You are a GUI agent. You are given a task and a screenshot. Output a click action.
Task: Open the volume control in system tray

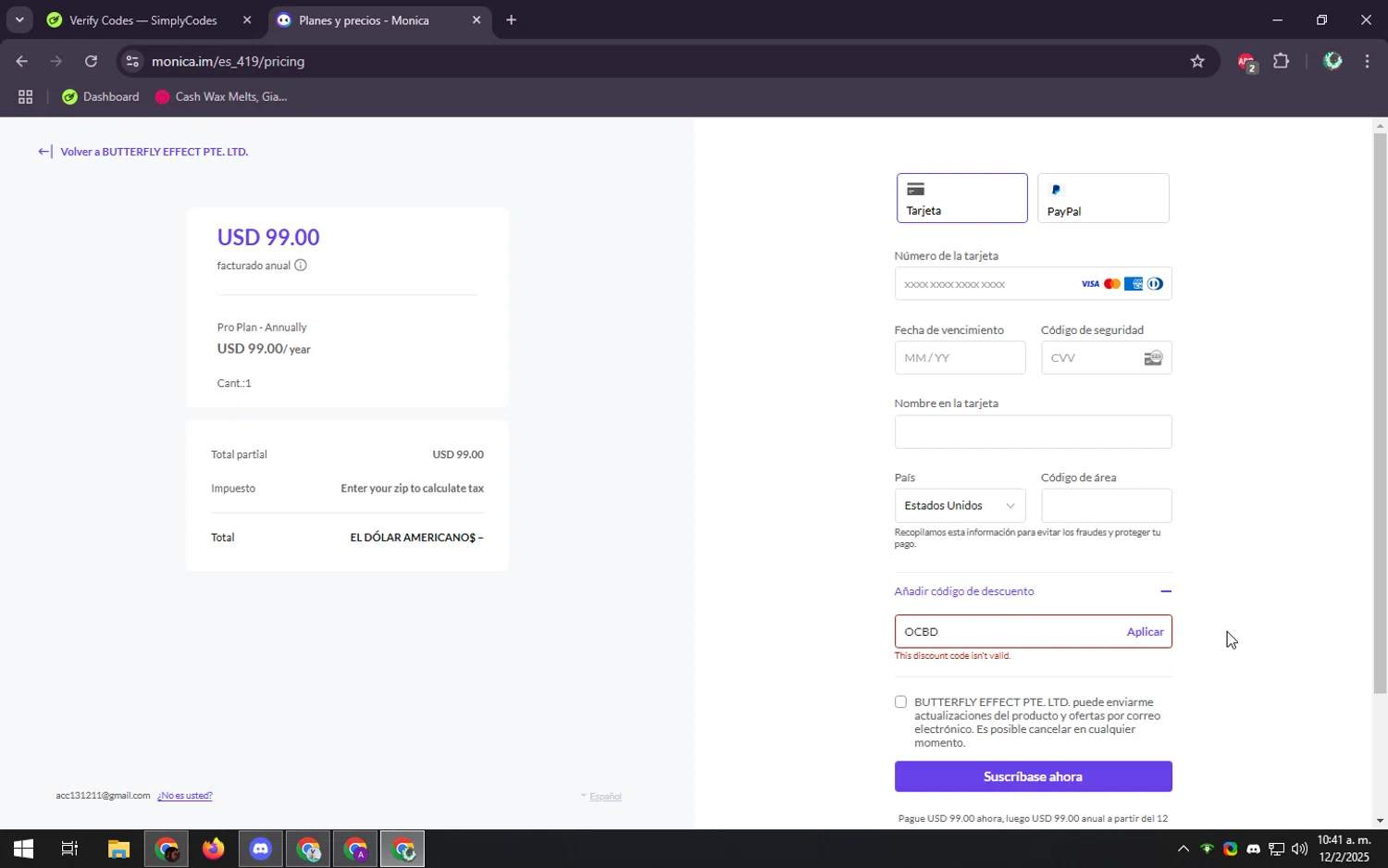(1299, 849)
